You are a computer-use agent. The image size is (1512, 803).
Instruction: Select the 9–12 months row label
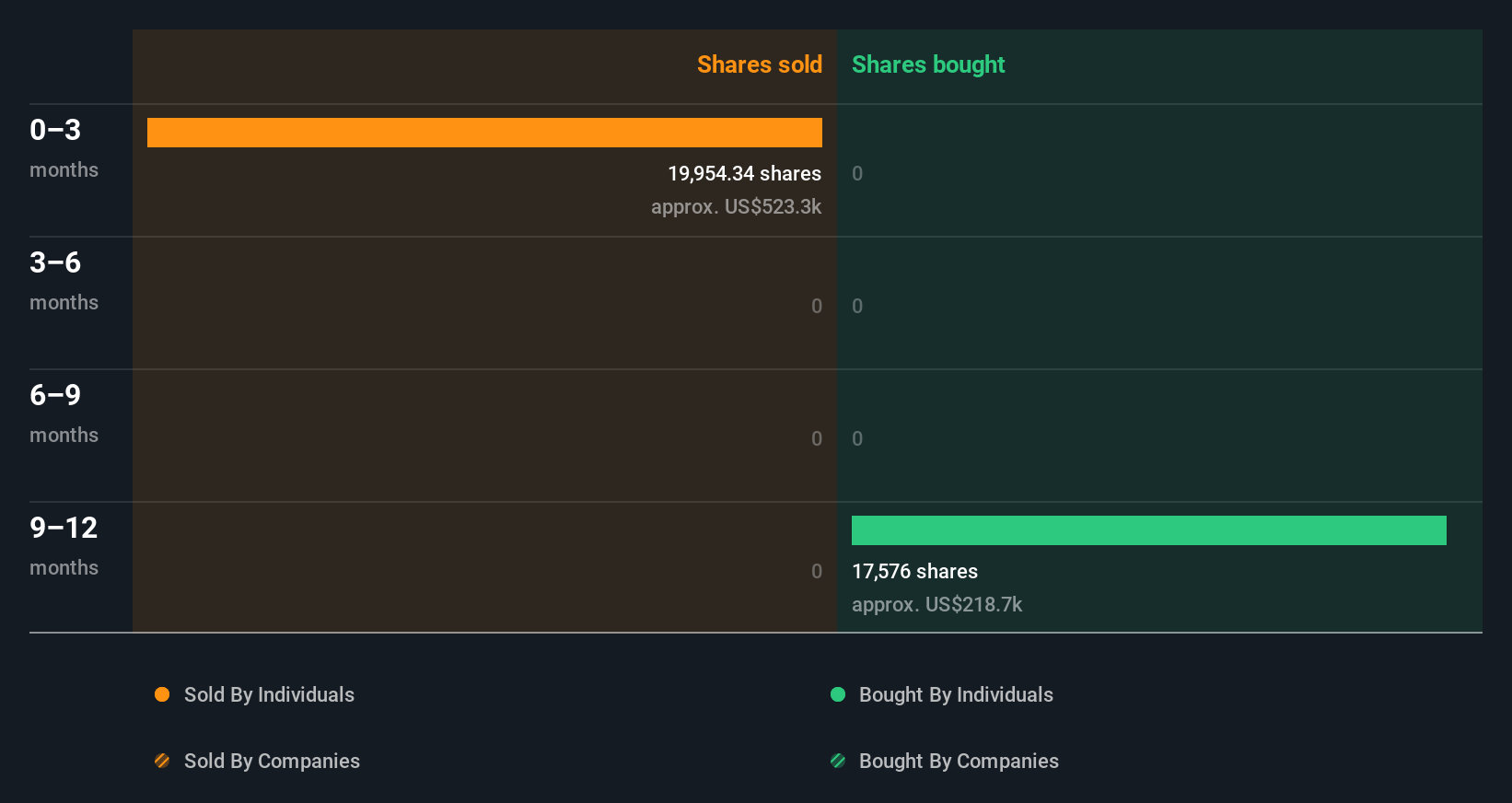pos(64,545)
